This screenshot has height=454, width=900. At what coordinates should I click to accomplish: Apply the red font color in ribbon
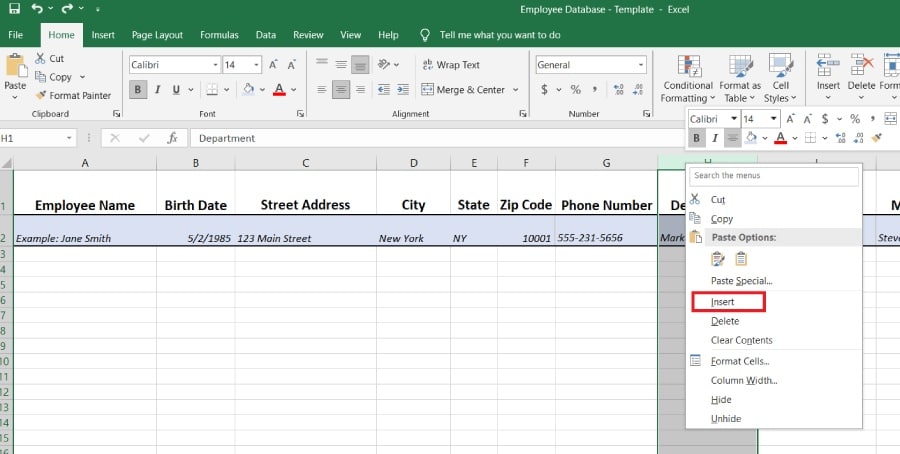tap(278, 90)
